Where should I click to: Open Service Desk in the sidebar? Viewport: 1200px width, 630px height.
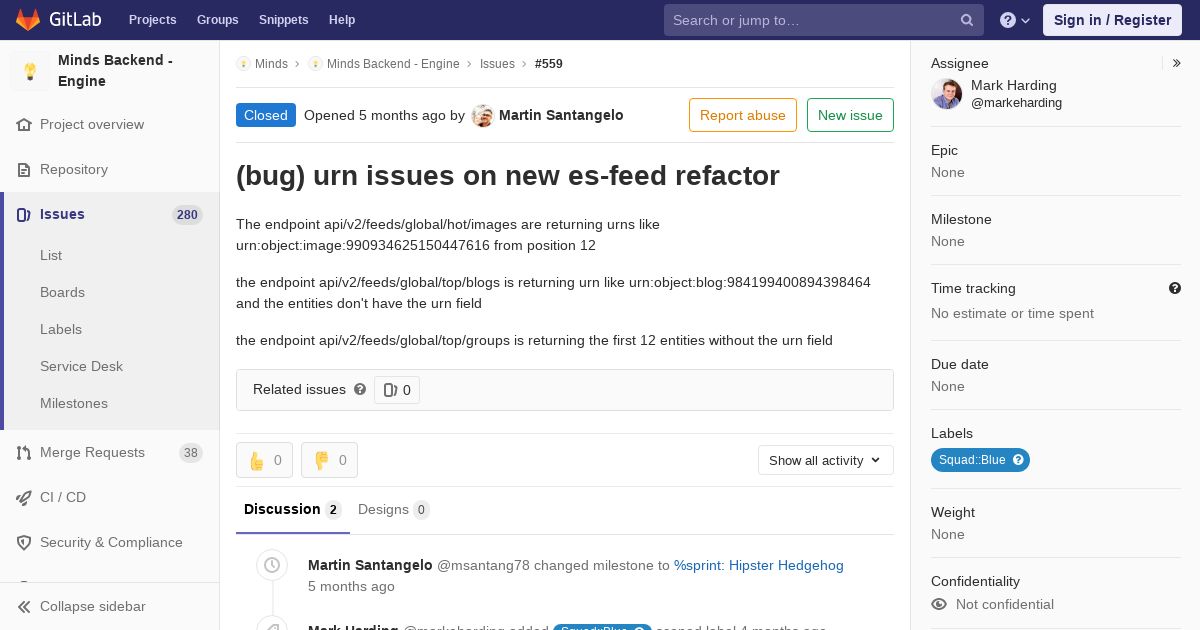pos(81,366)
